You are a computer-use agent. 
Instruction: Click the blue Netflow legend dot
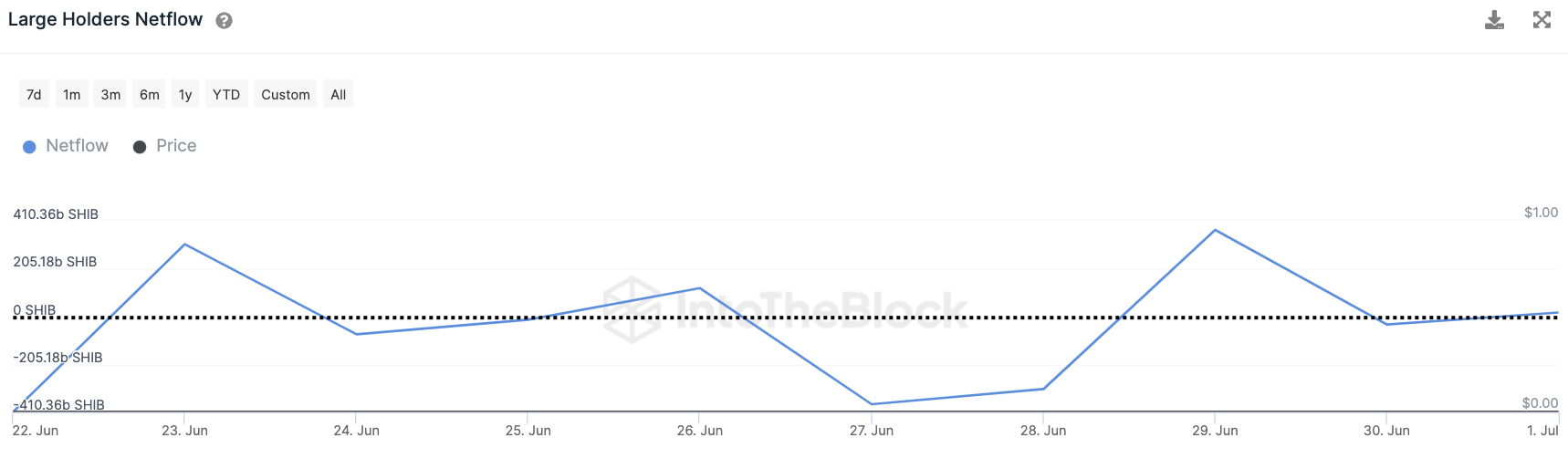[x=29, y=147]
